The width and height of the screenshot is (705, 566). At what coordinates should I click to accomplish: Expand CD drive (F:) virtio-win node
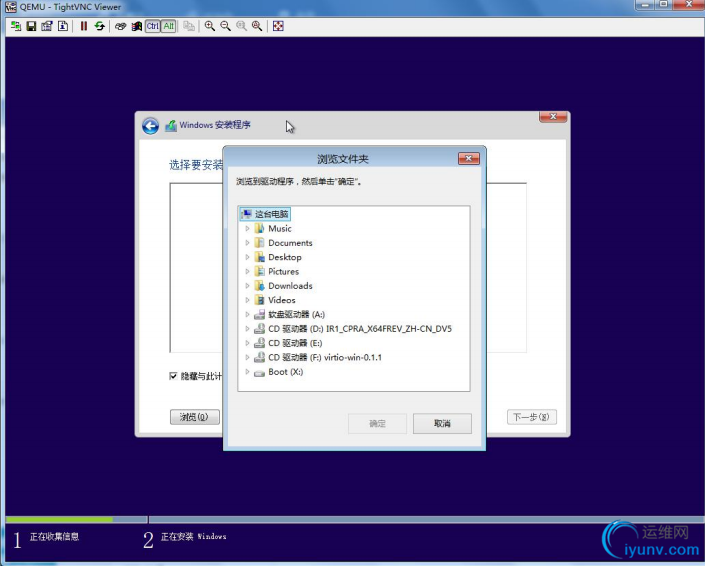247,357
